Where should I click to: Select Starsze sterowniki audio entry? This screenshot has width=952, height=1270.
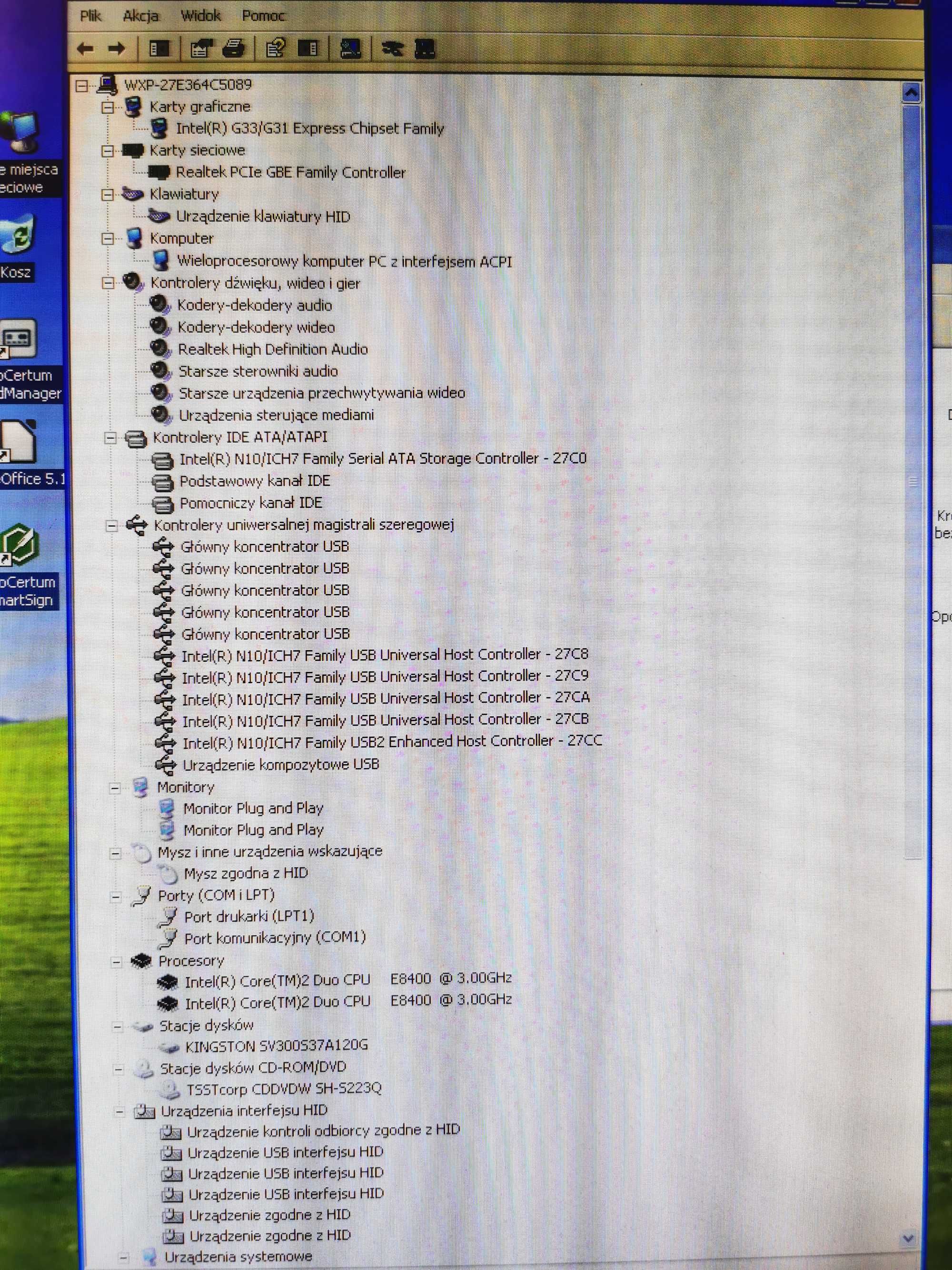258,371
